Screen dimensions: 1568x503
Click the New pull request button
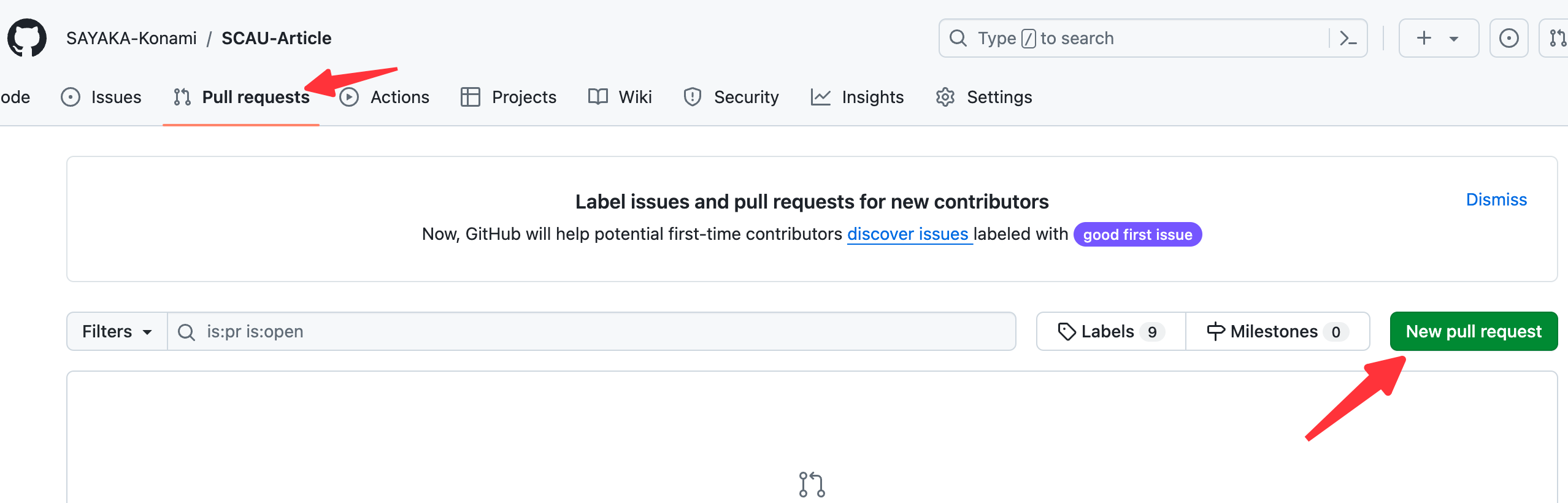coord(1474,331)
